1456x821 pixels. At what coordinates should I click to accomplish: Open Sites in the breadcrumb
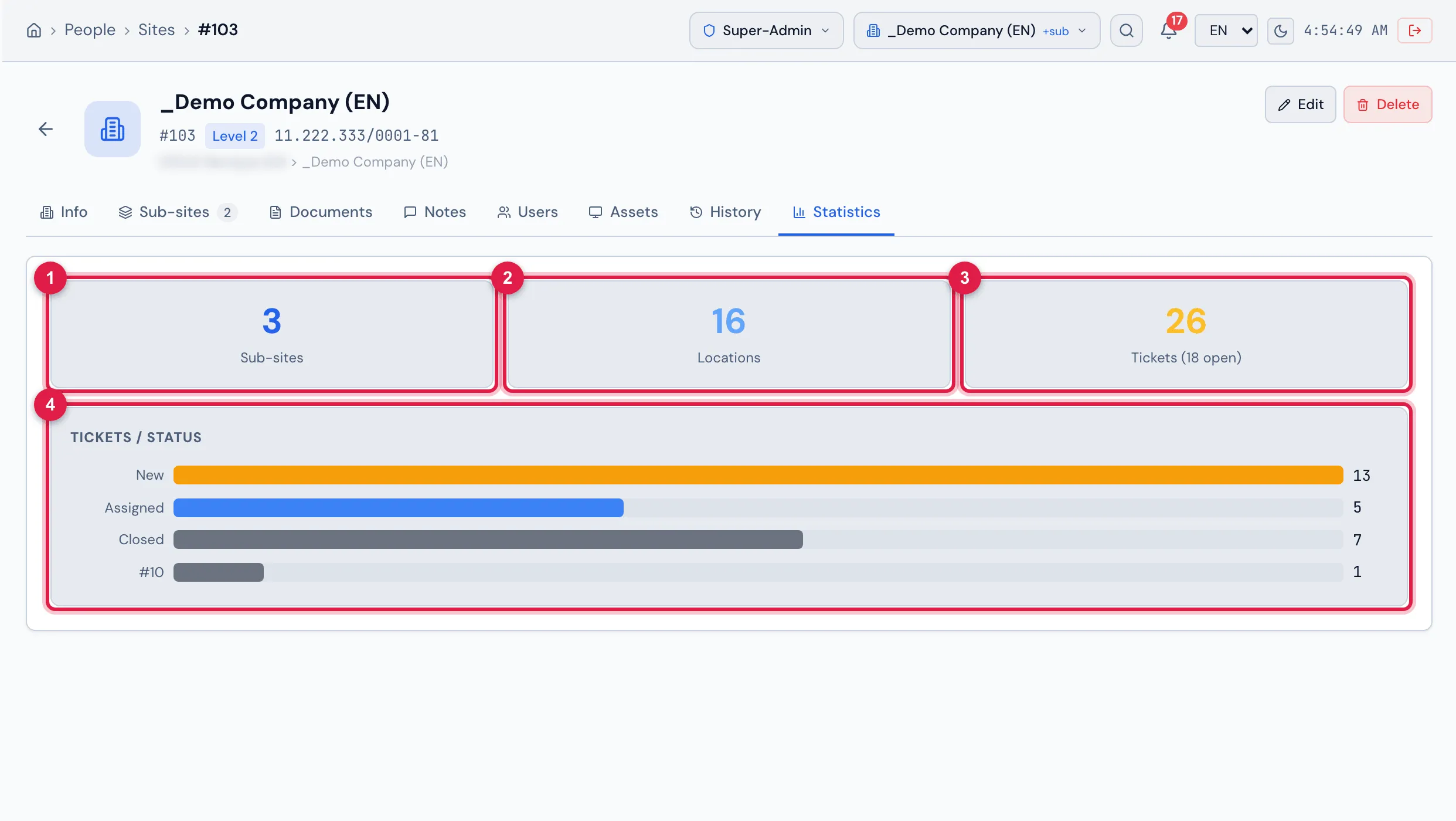coord(157,30)
